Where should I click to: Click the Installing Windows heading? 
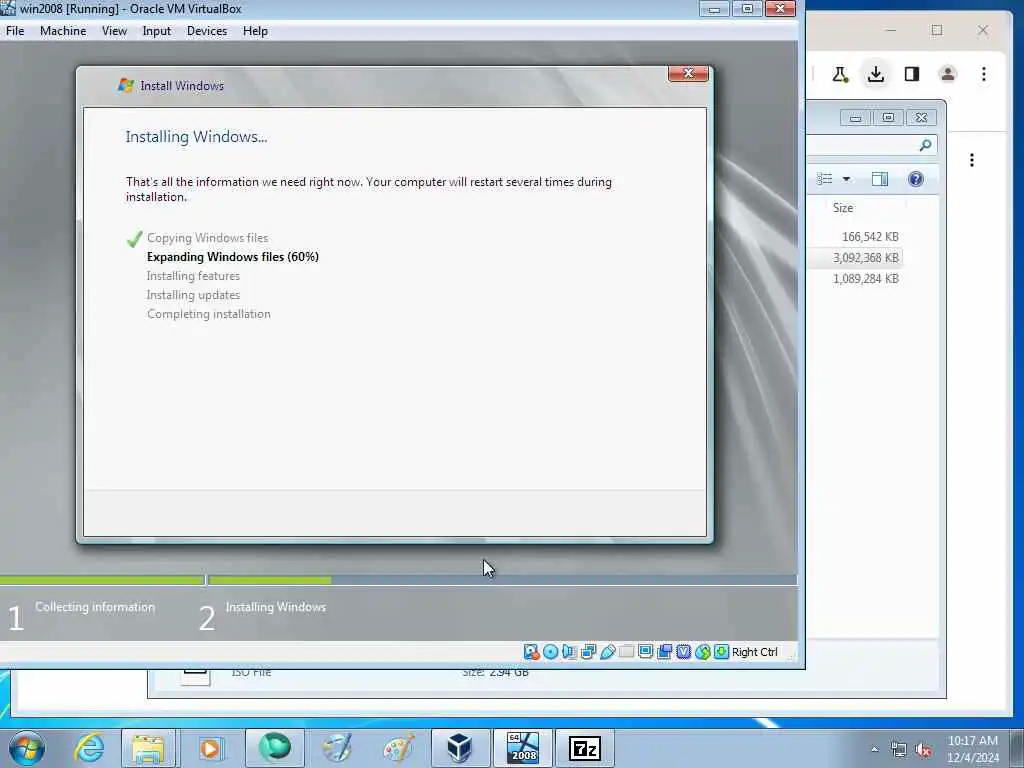[196, 136]
